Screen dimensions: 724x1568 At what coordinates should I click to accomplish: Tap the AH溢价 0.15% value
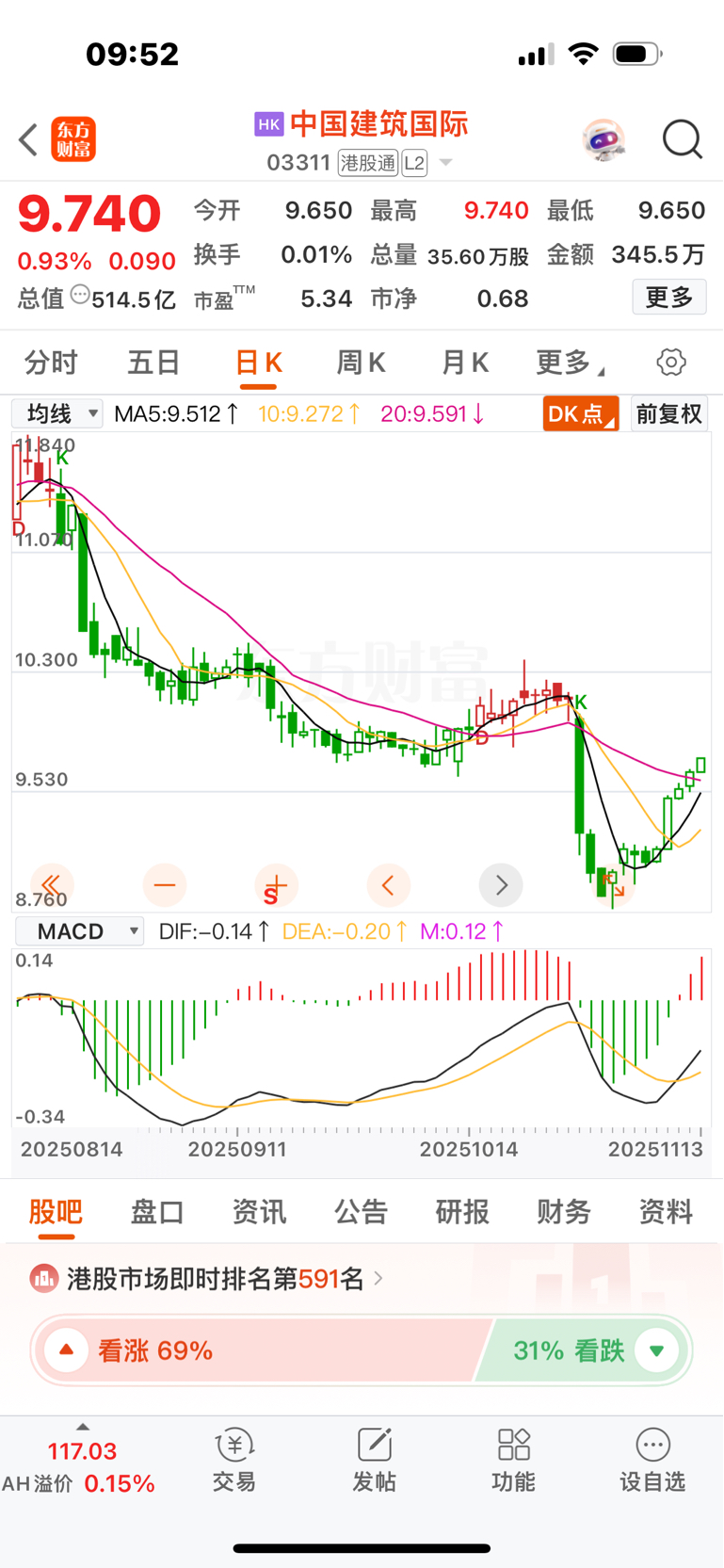(x=79, y=1483)
